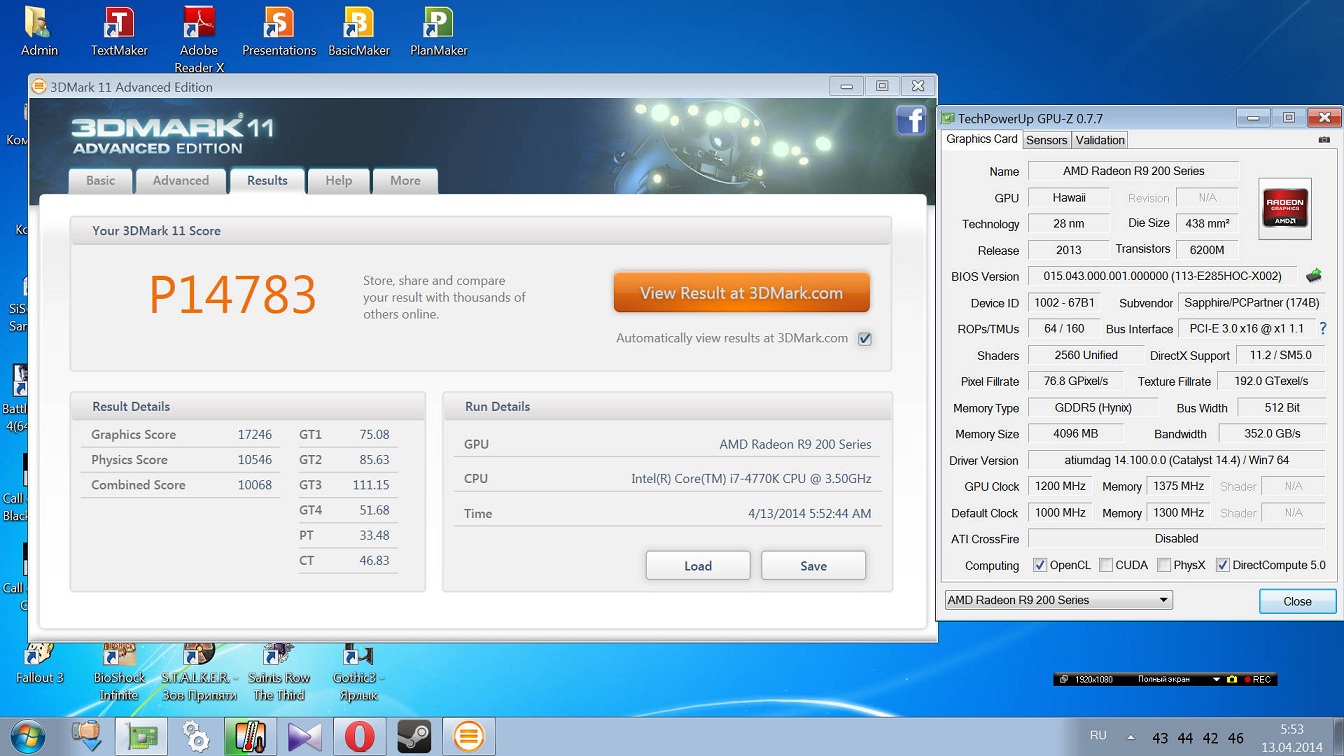This screenshot has height=756, width=1344.
Task: Click camera icon on recording overlay bar
Action: tap(1232, 679)
